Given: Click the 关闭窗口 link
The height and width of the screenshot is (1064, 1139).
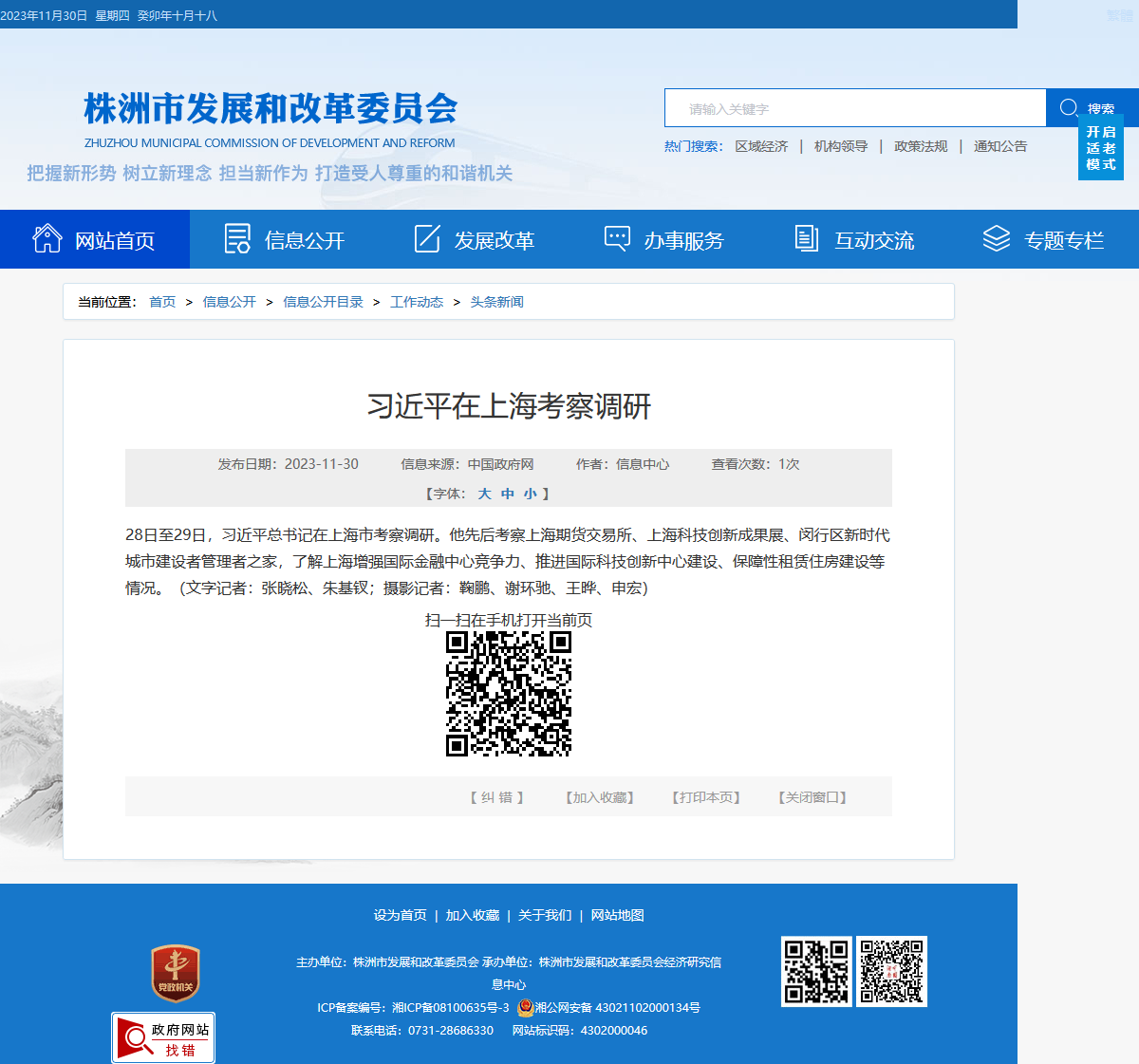Looking at the screenshot, I should click(x=812, y=797).
